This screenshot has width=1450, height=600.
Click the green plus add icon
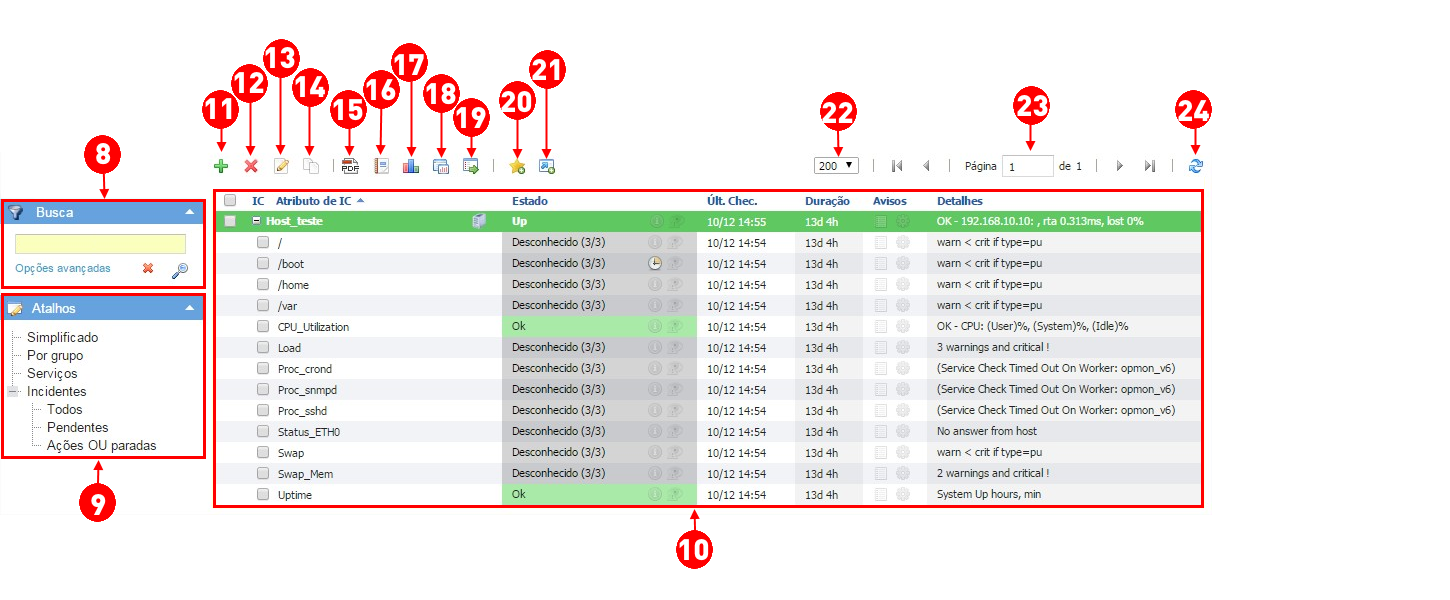(221, 167)
